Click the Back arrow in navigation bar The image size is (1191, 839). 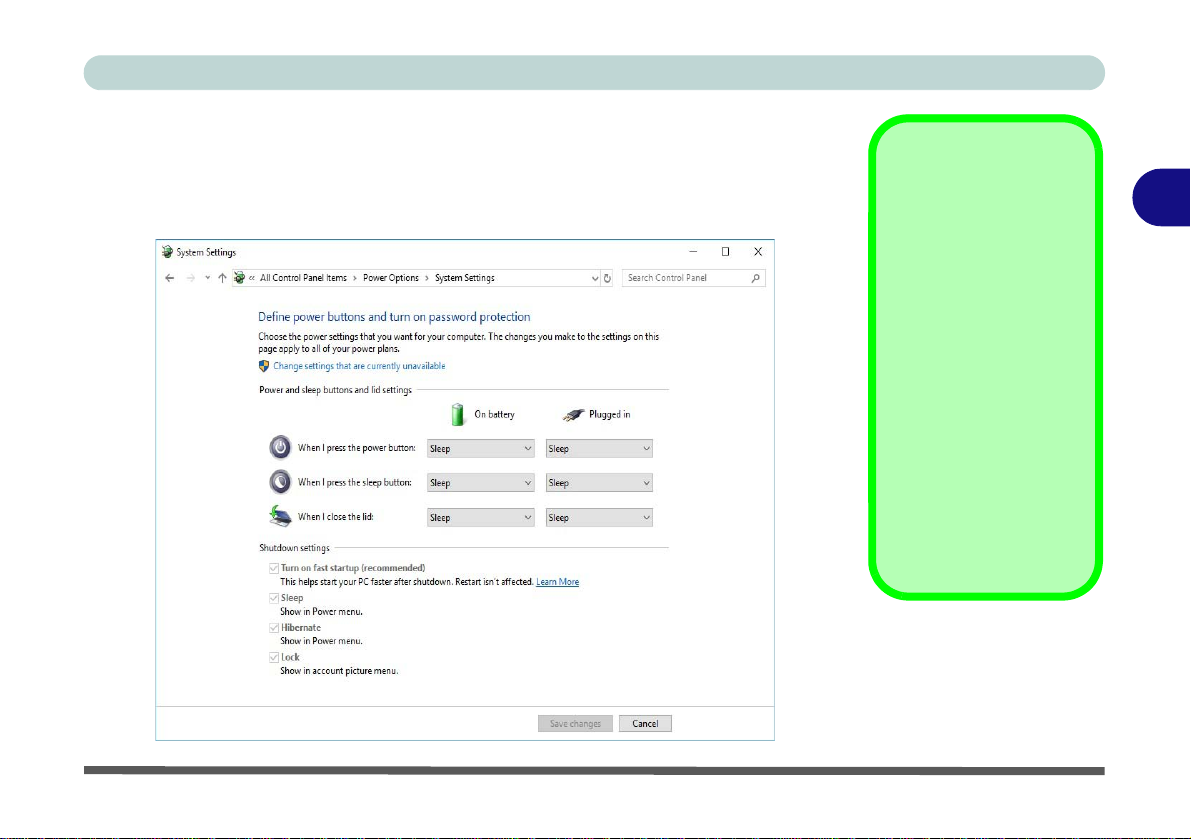pos(169,278)
